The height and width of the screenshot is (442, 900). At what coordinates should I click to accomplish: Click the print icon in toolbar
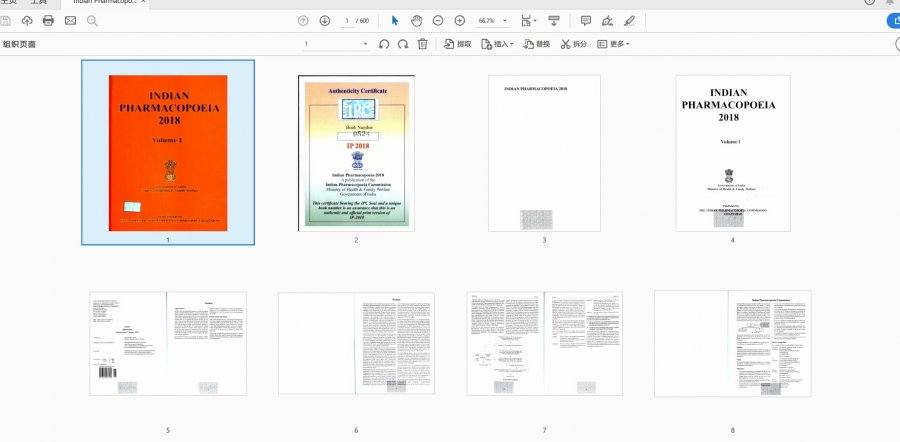[x=48, y=21]
